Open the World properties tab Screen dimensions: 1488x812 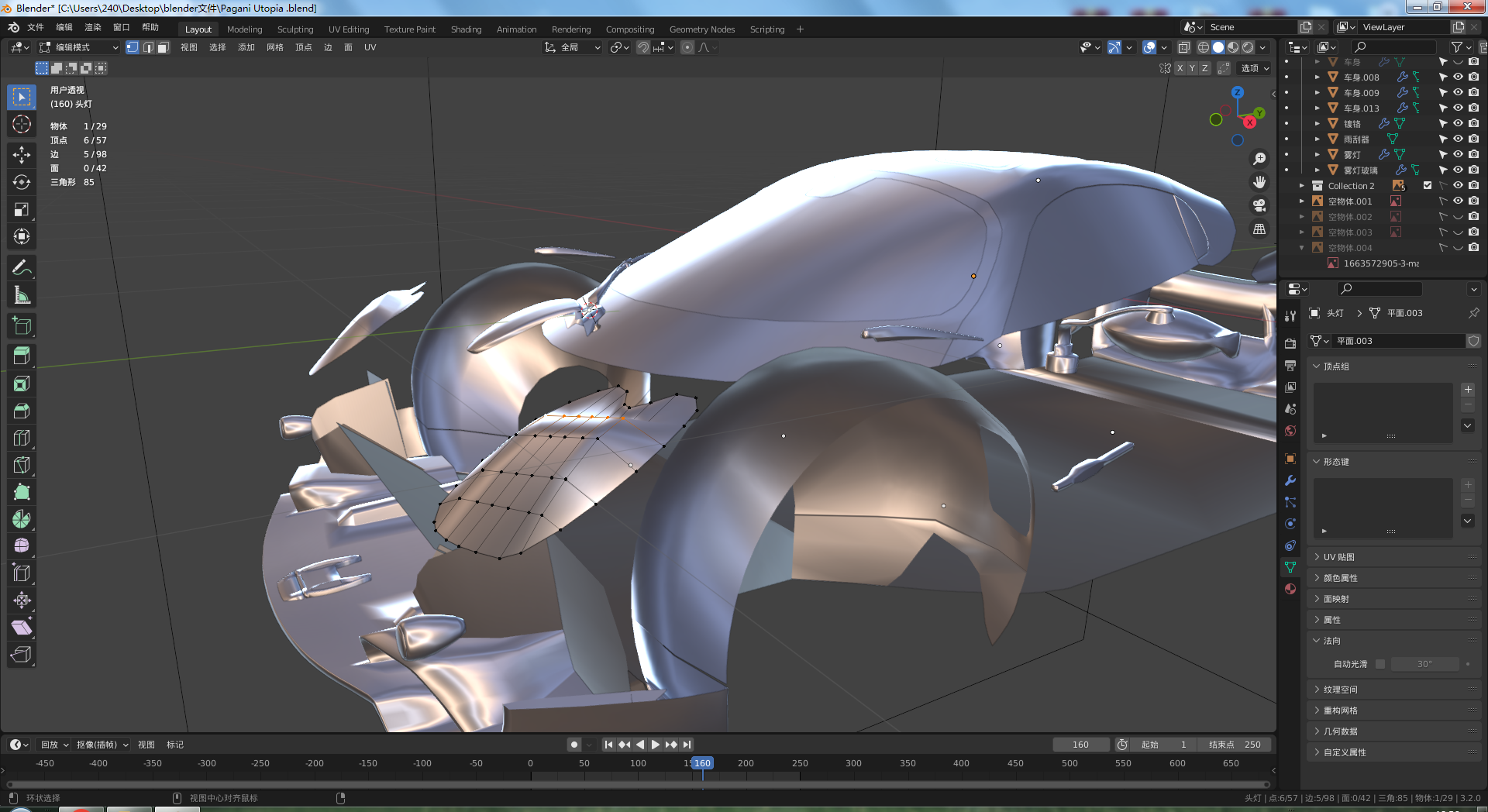[1290, 431]
